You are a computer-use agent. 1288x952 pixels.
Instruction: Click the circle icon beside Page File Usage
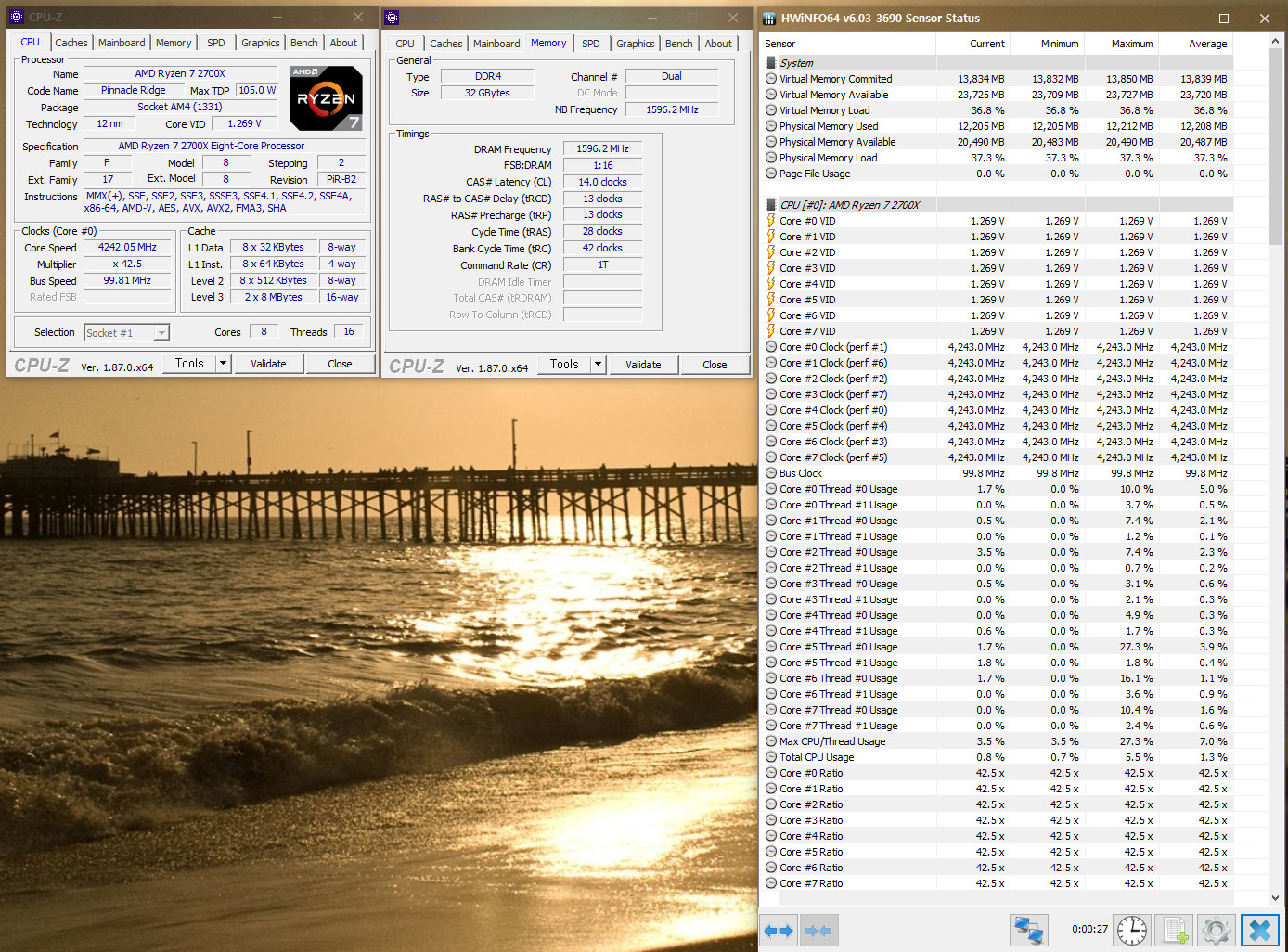pos(771,174)
